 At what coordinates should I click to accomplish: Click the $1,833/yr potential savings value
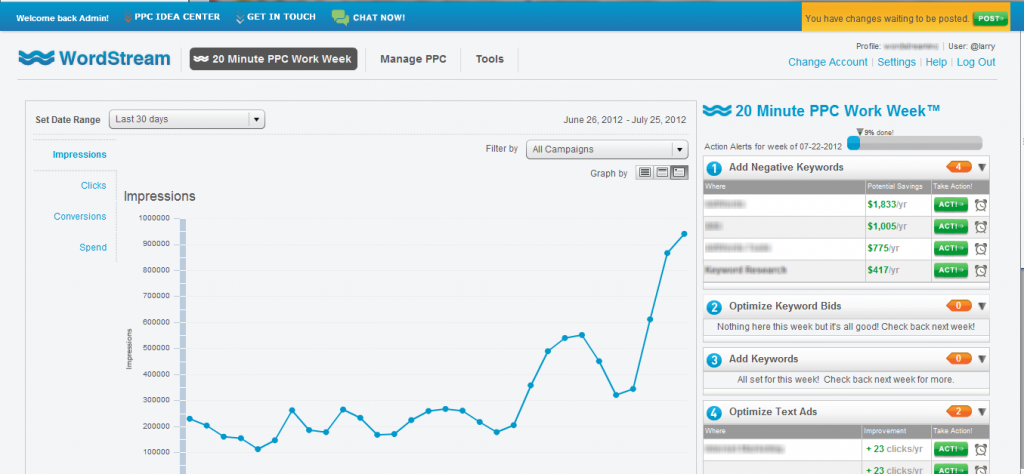[888, 204]
